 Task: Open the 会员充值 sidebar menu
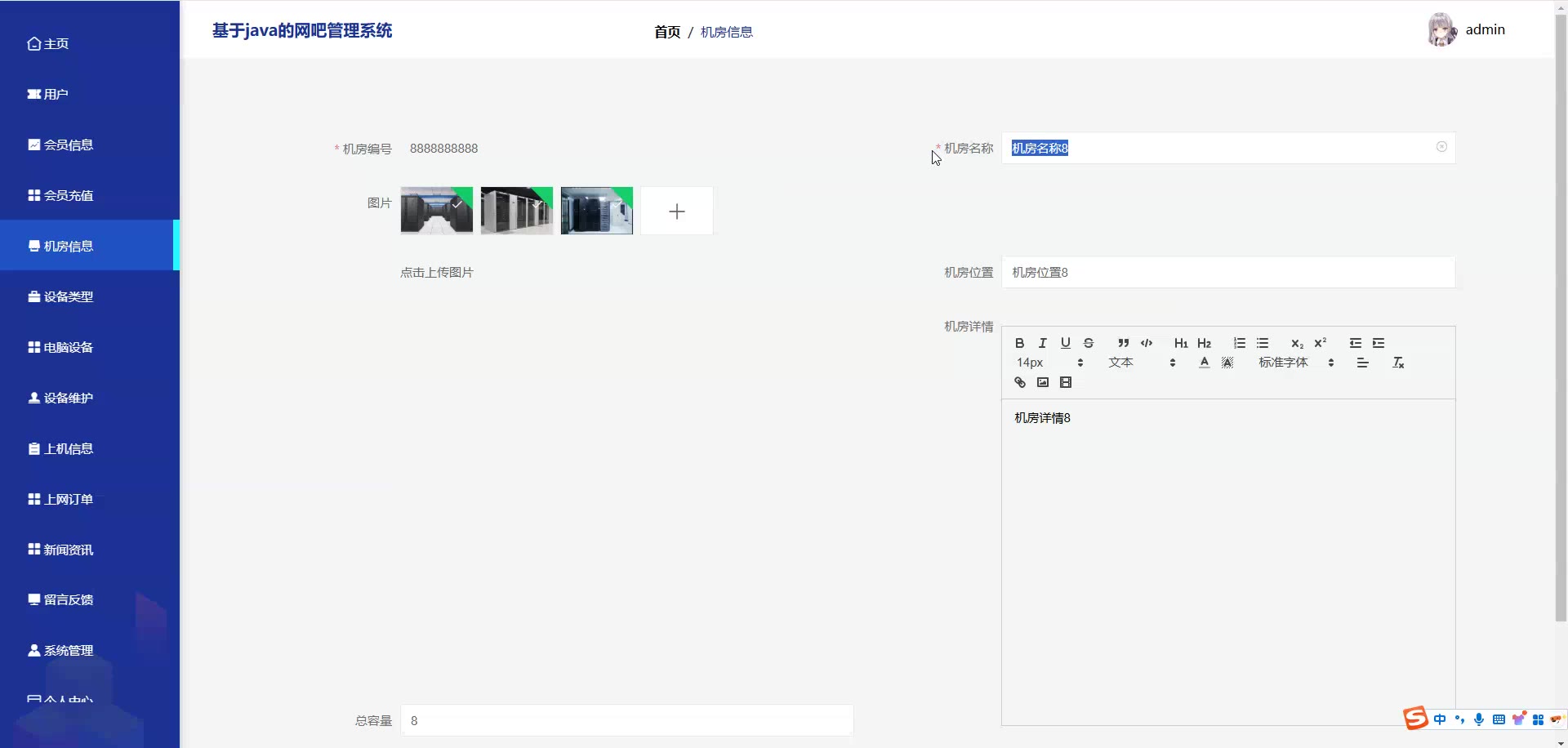[90, 195]
